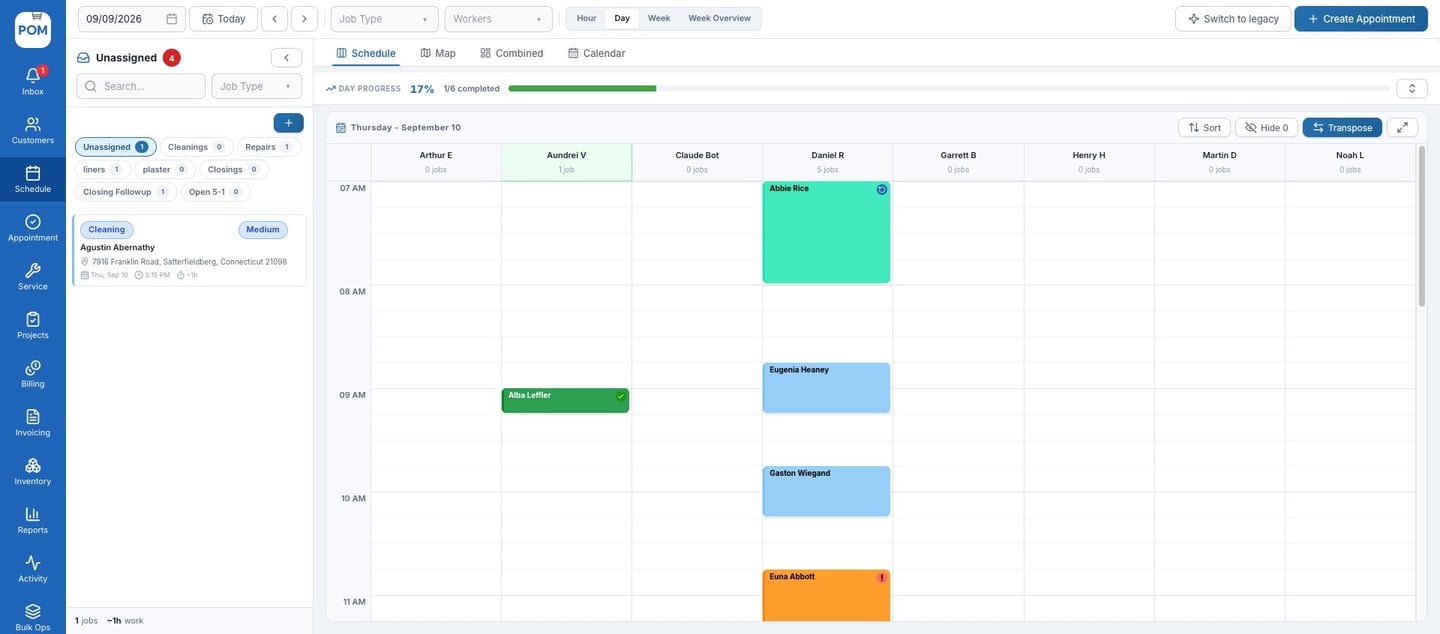Select the Claude Bot column header

coord(697,162)
